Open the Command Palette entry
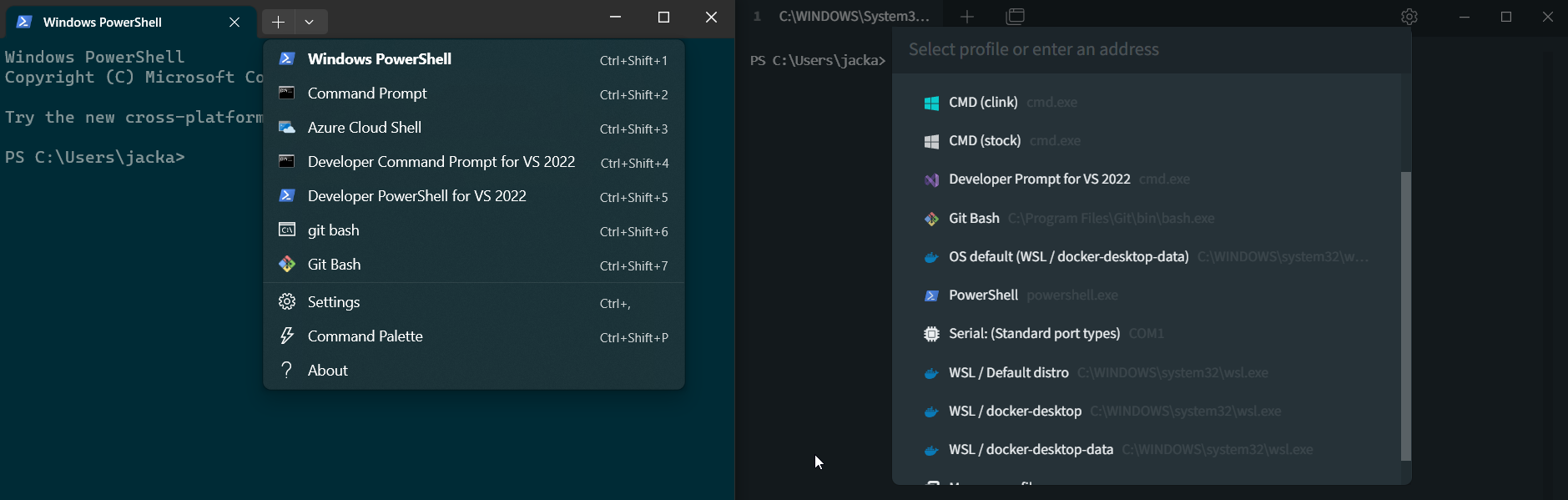The width and height of the screenshot is (1568, 500). [473, 336]
